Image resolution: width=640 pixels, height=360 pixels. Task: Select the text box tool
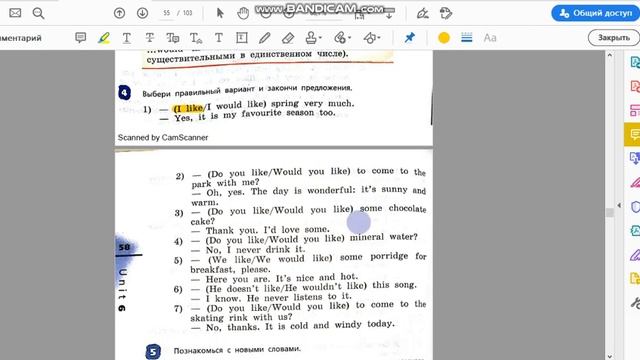[x=242, y=38]
